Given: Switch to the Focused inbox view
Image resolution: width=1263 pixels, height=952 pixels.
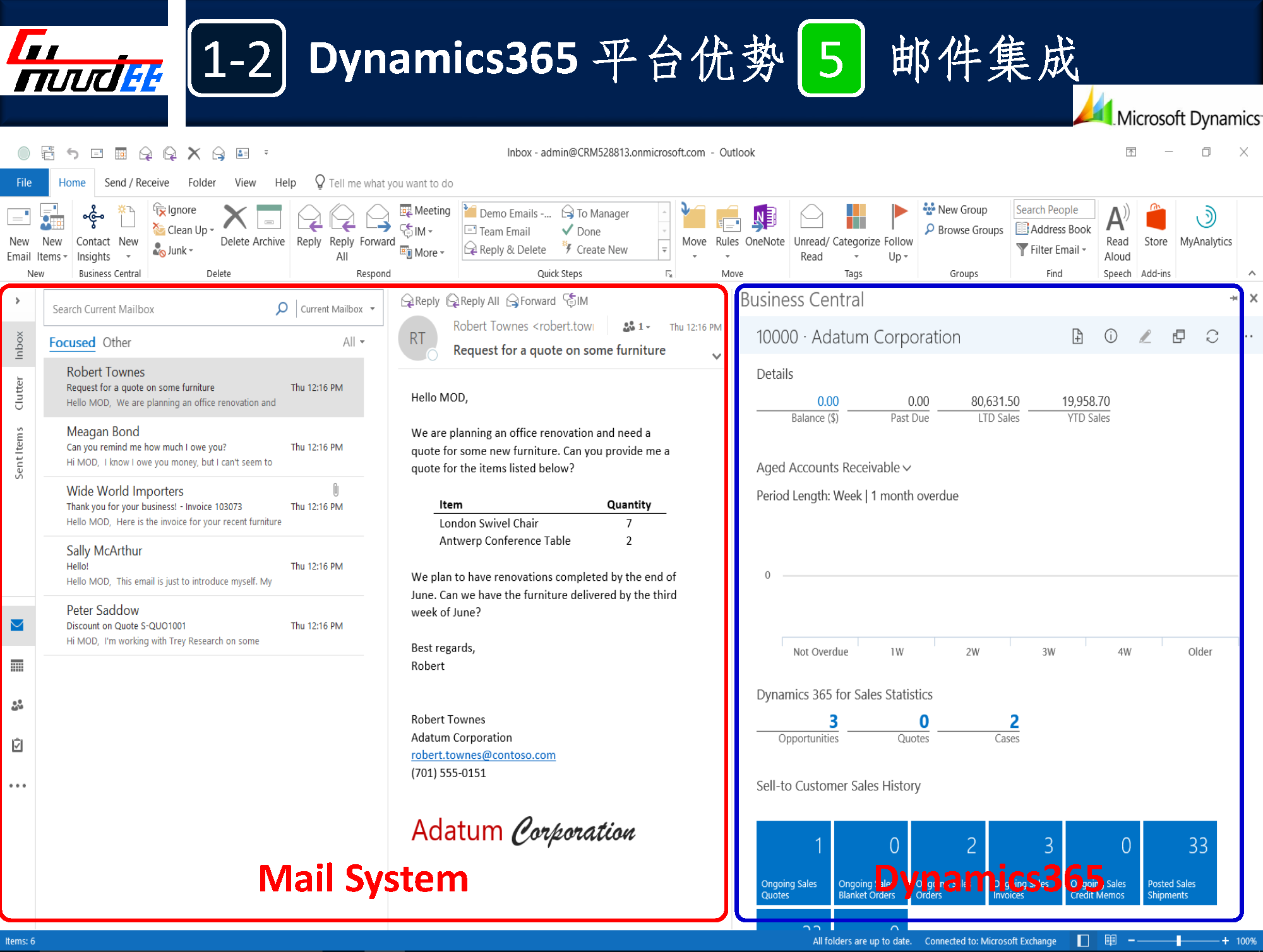Looking at the screenshot, I should (x=72, y=342).
